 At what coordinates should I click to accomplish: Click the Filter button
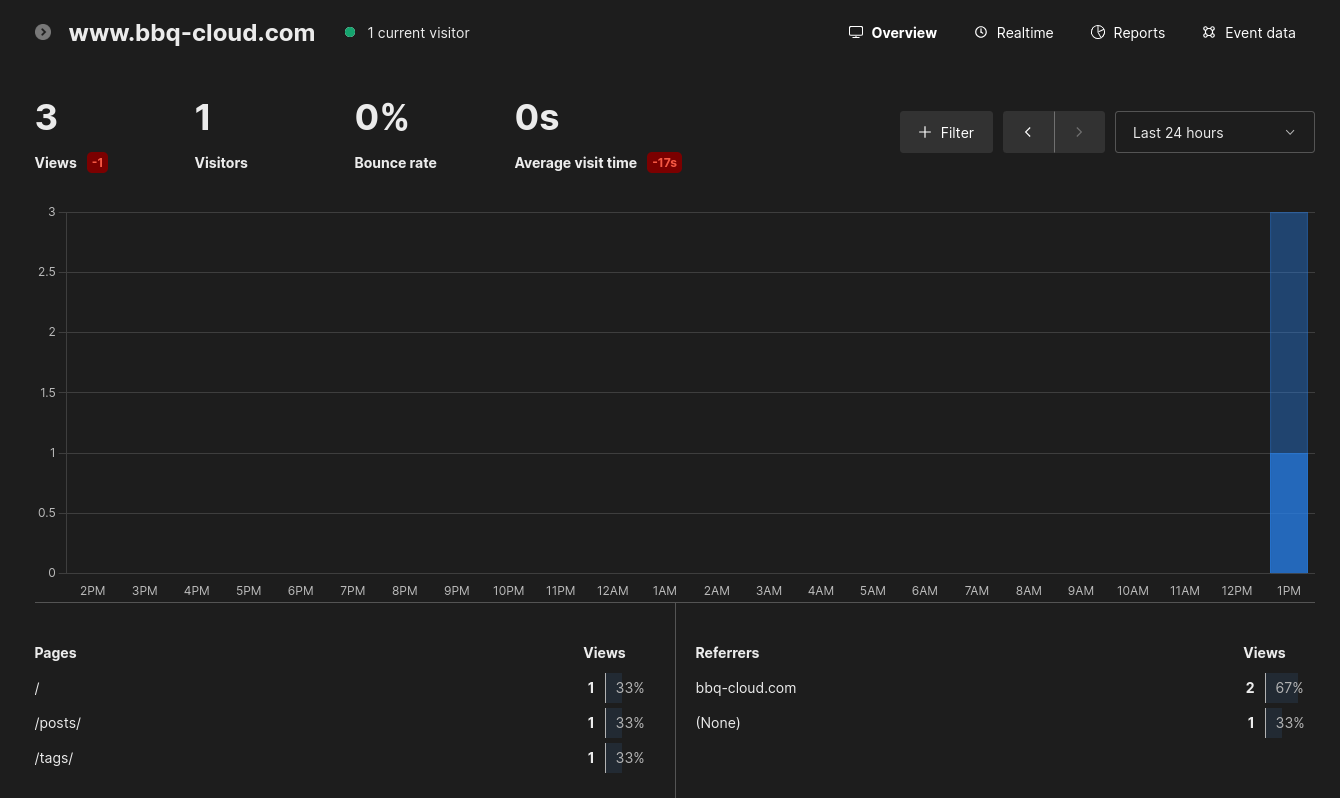click(x=946, y=132)
